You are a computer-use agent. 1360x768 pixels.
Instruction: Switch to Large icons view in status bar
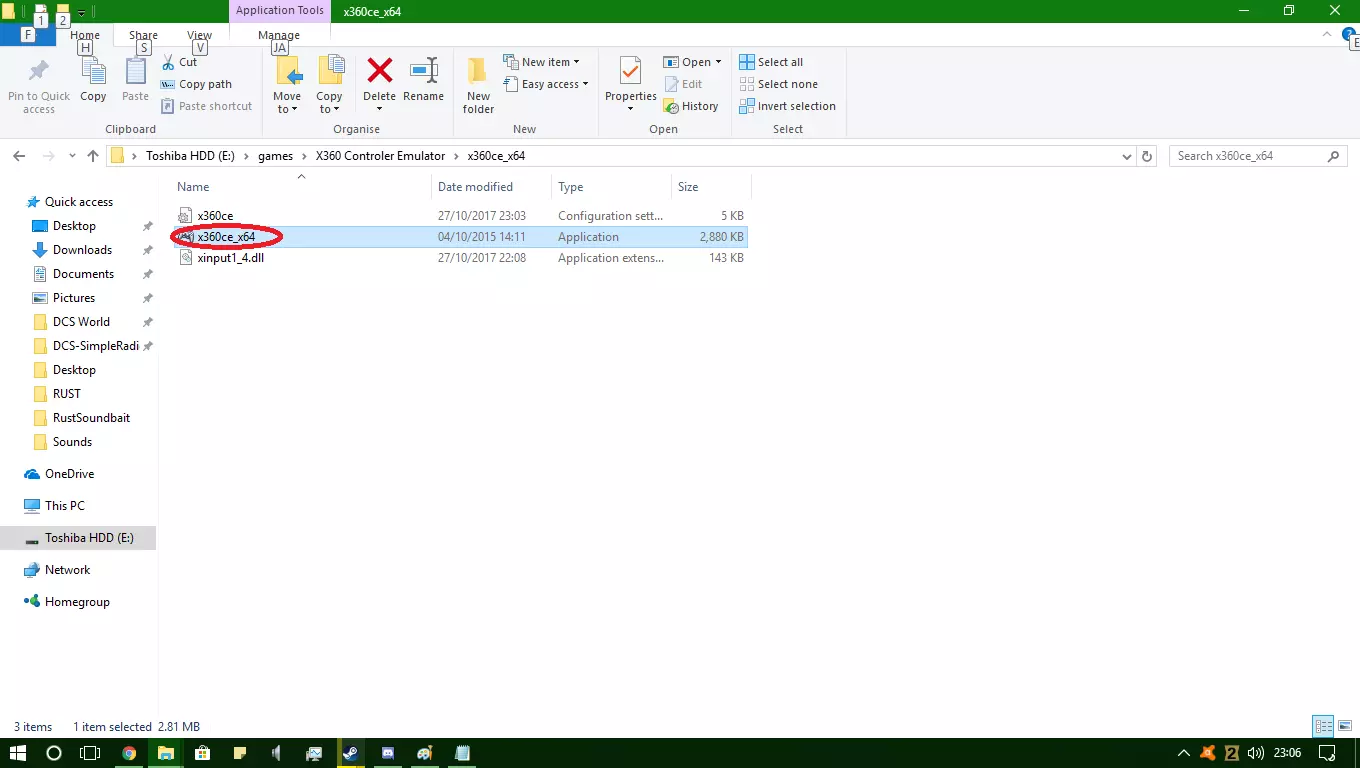[x=1344, y=727]
